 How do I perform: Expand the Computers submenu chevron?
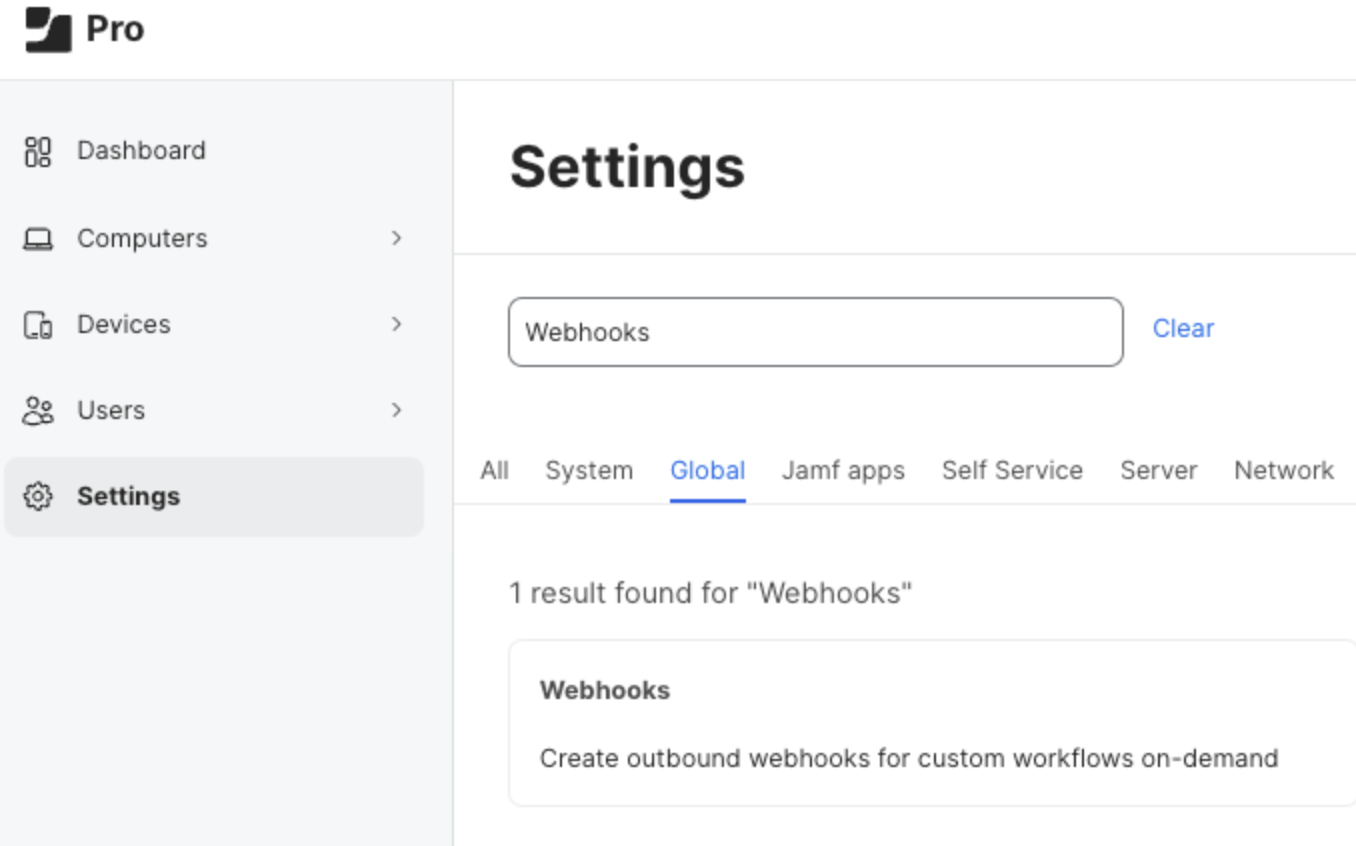[x=397, y=238]
